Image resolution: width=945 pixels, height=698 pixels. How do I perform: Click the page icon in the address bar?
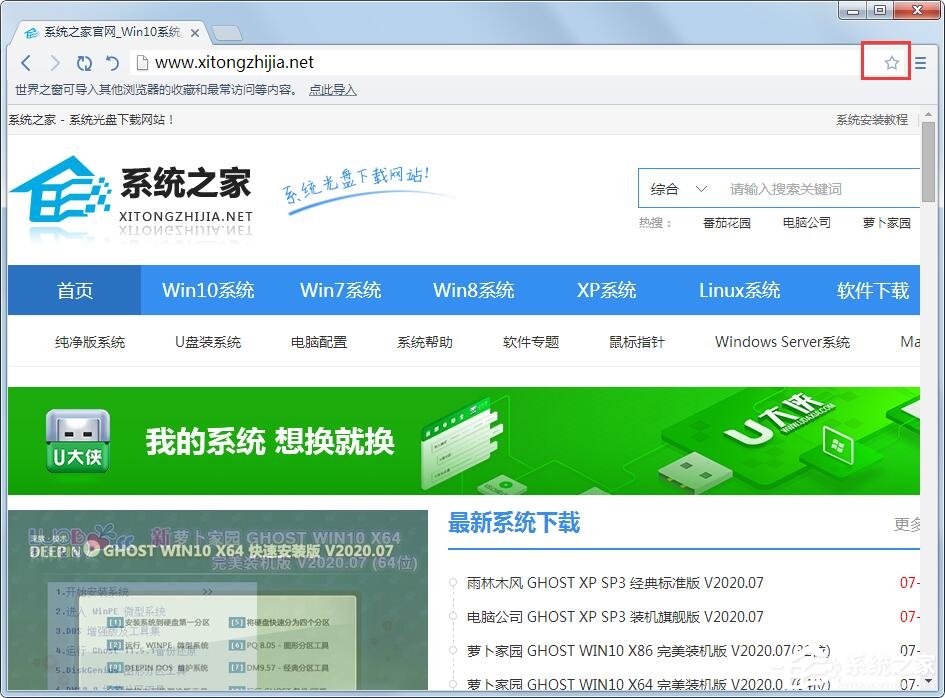(x=143, y=62)
